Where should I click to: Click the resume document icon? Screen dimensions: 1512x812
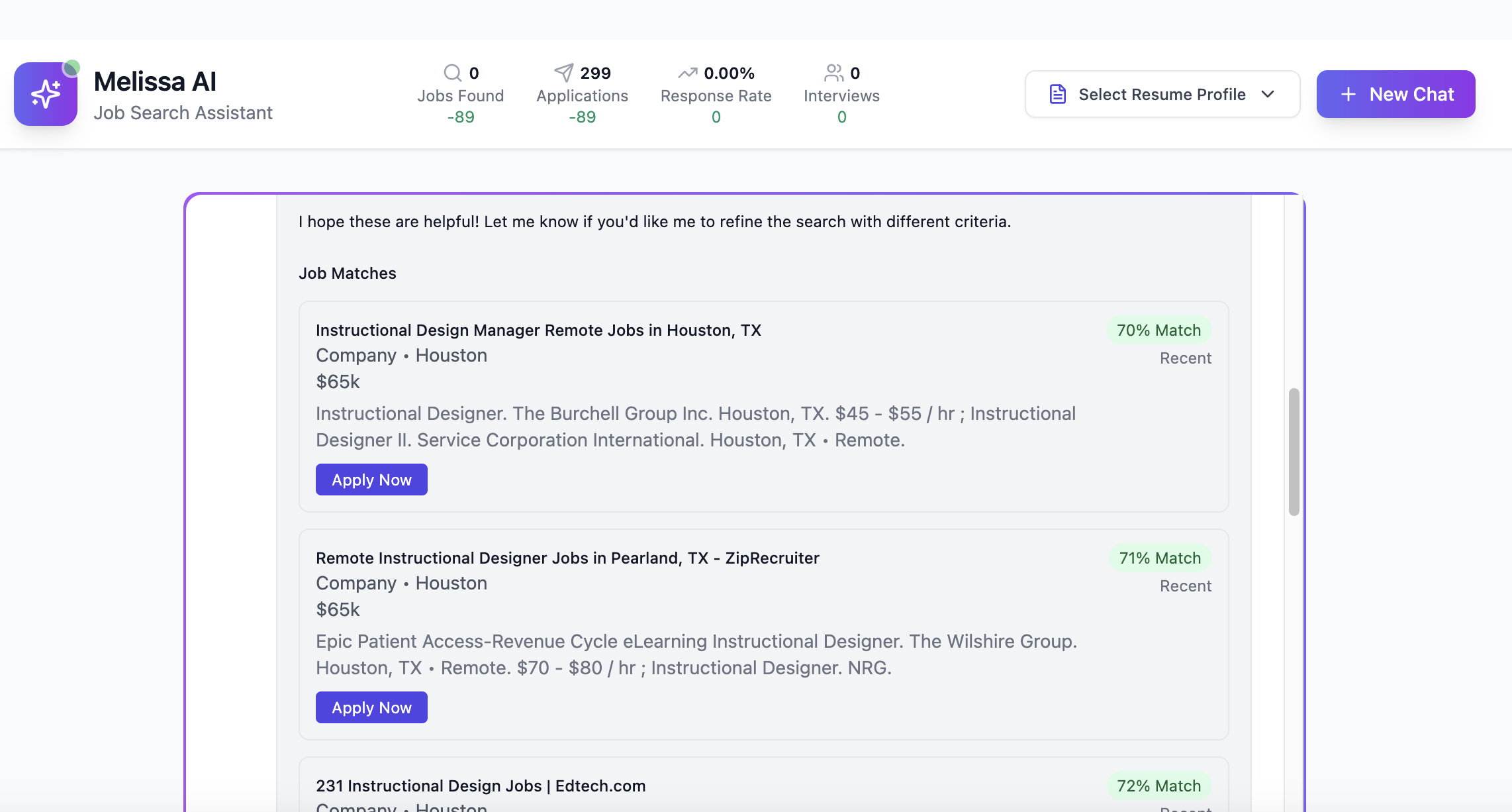click(x=1057, y=94)
